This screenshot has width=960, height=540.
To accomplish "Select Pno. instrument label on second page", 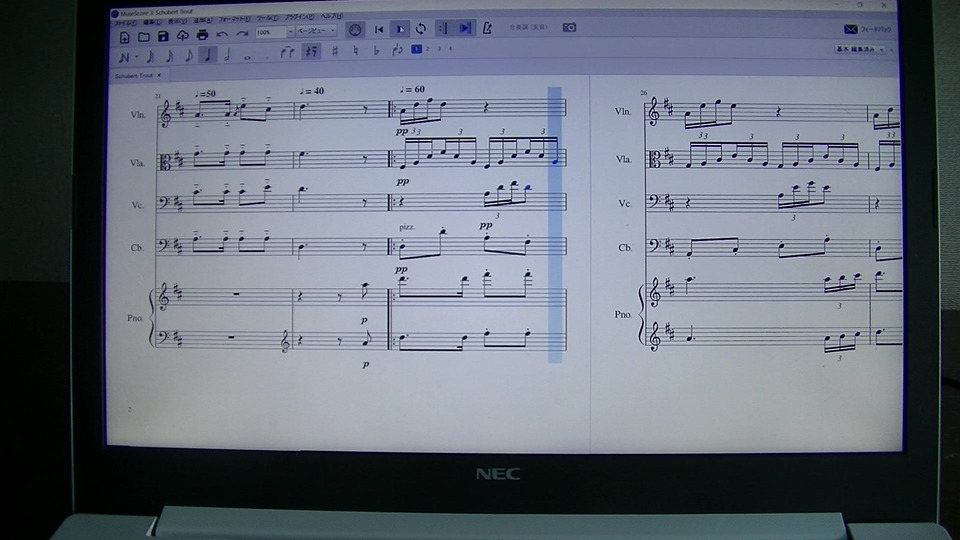I will point(623,314).
